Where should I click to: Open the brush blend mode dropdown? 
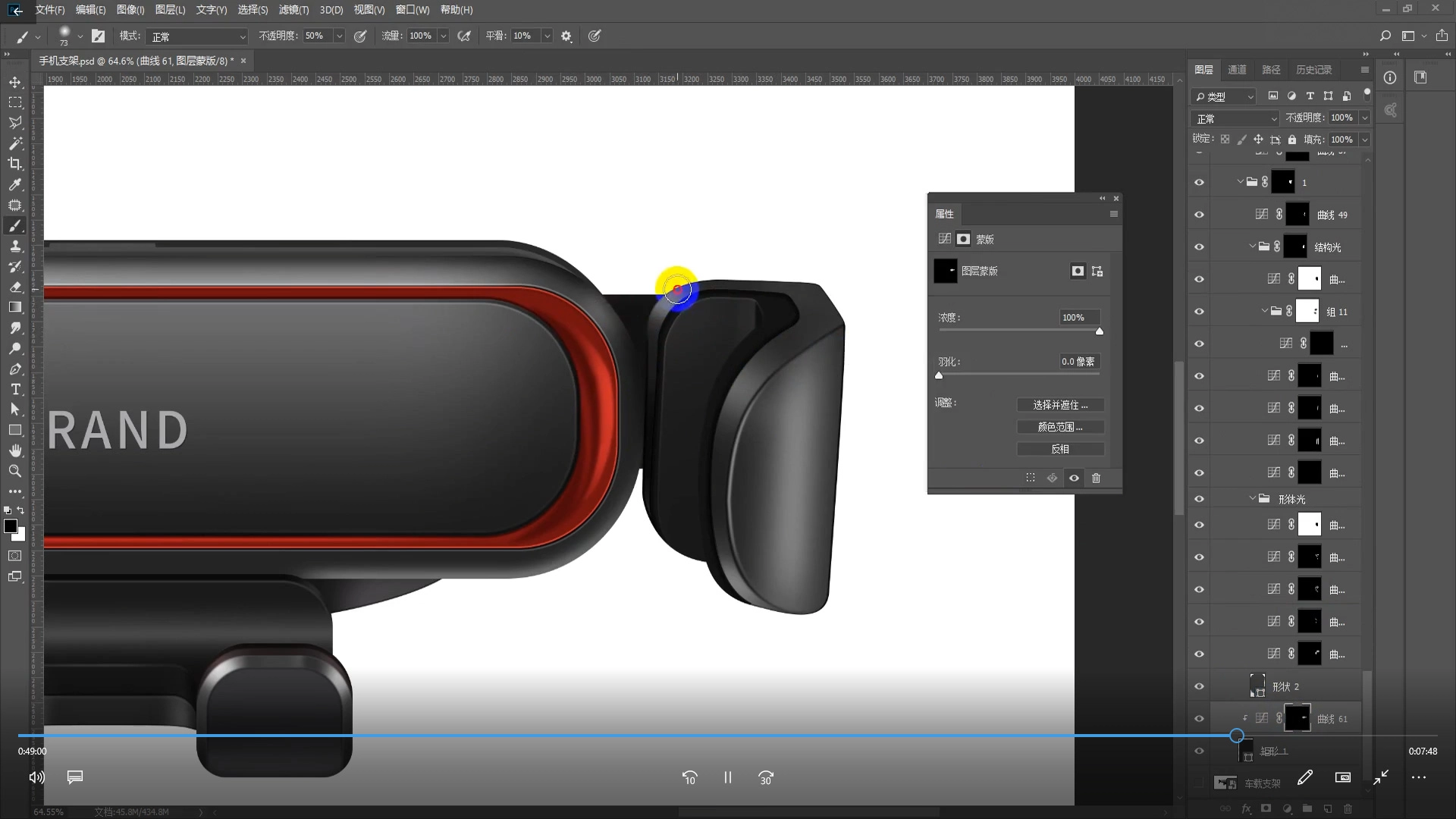(x=197, y=36)
